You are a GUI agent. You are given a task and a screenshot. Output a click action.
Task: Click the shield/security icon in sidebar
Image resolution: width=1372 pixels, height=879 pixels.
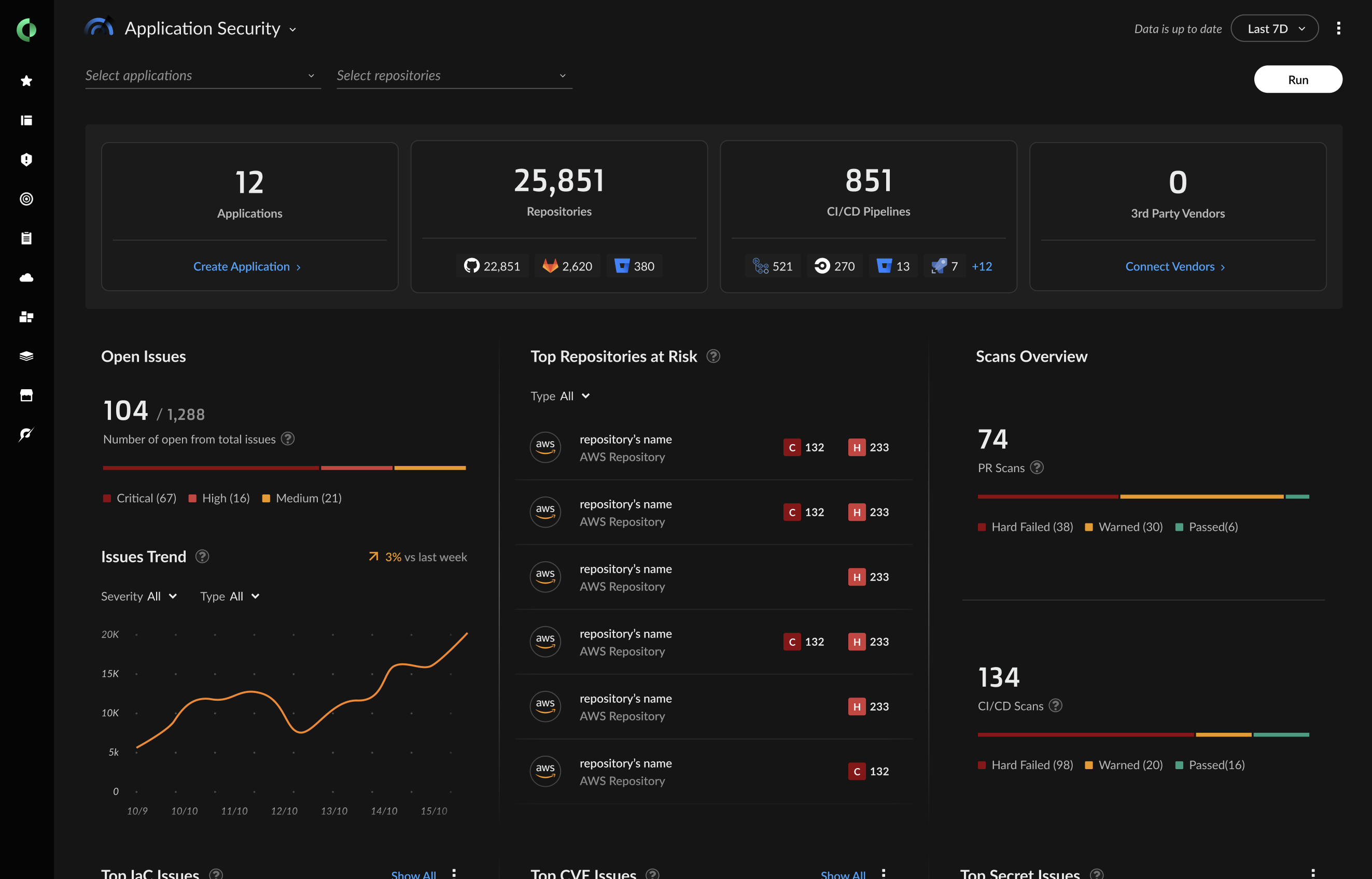[27, 158]
